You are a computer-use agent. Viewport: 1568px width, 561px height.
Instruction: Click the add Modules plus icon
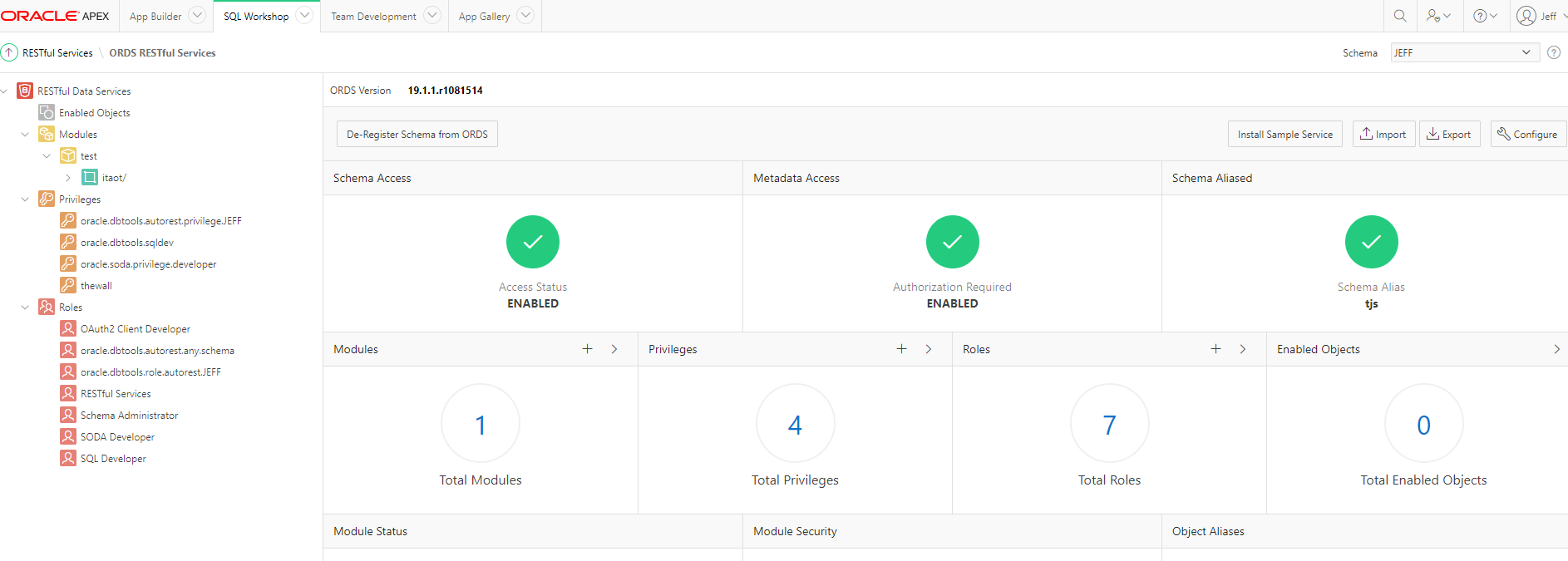(x=587, y=349)
